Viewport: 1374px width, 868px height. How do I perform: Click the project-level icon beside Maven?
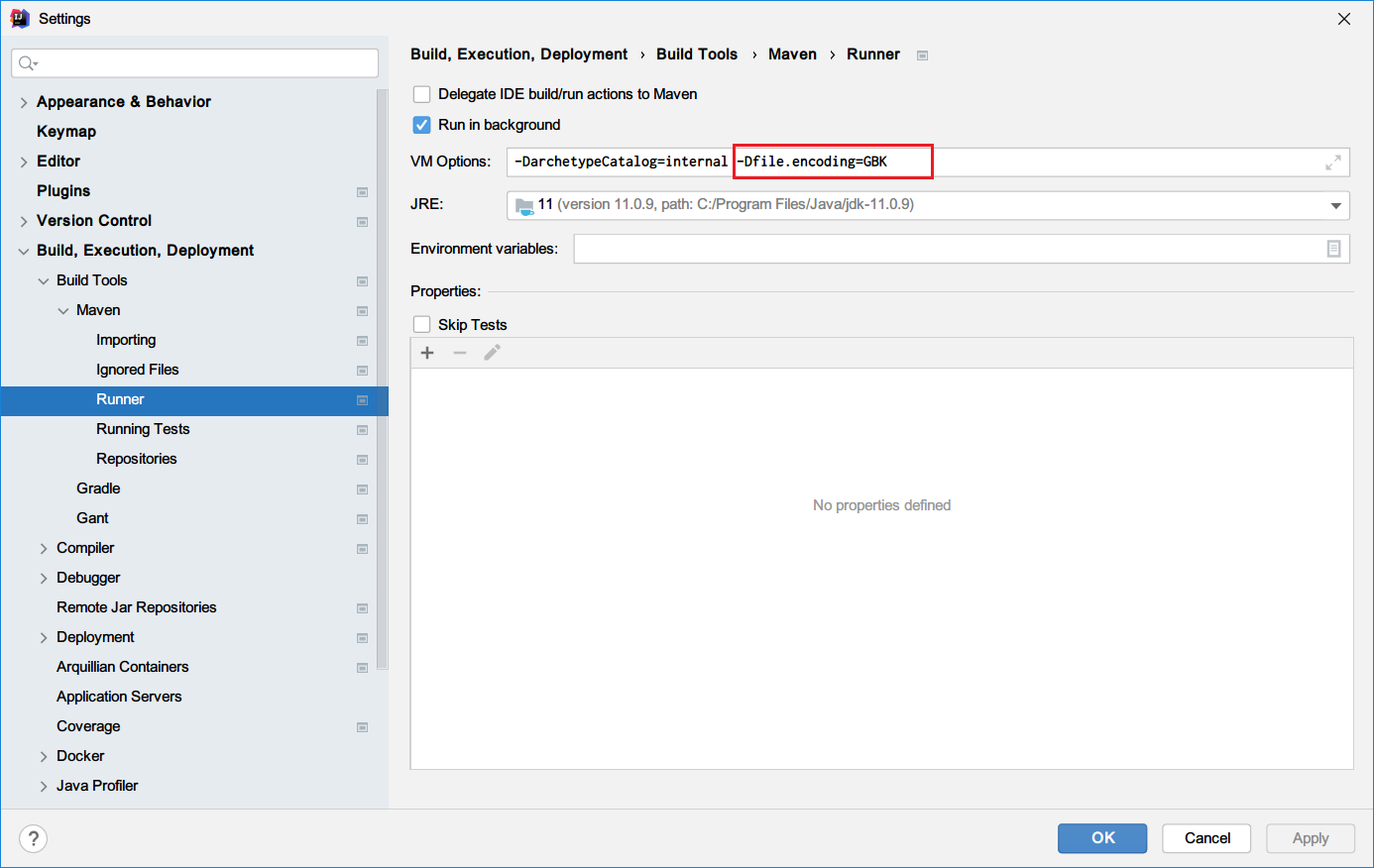click(x=363, y=311)
